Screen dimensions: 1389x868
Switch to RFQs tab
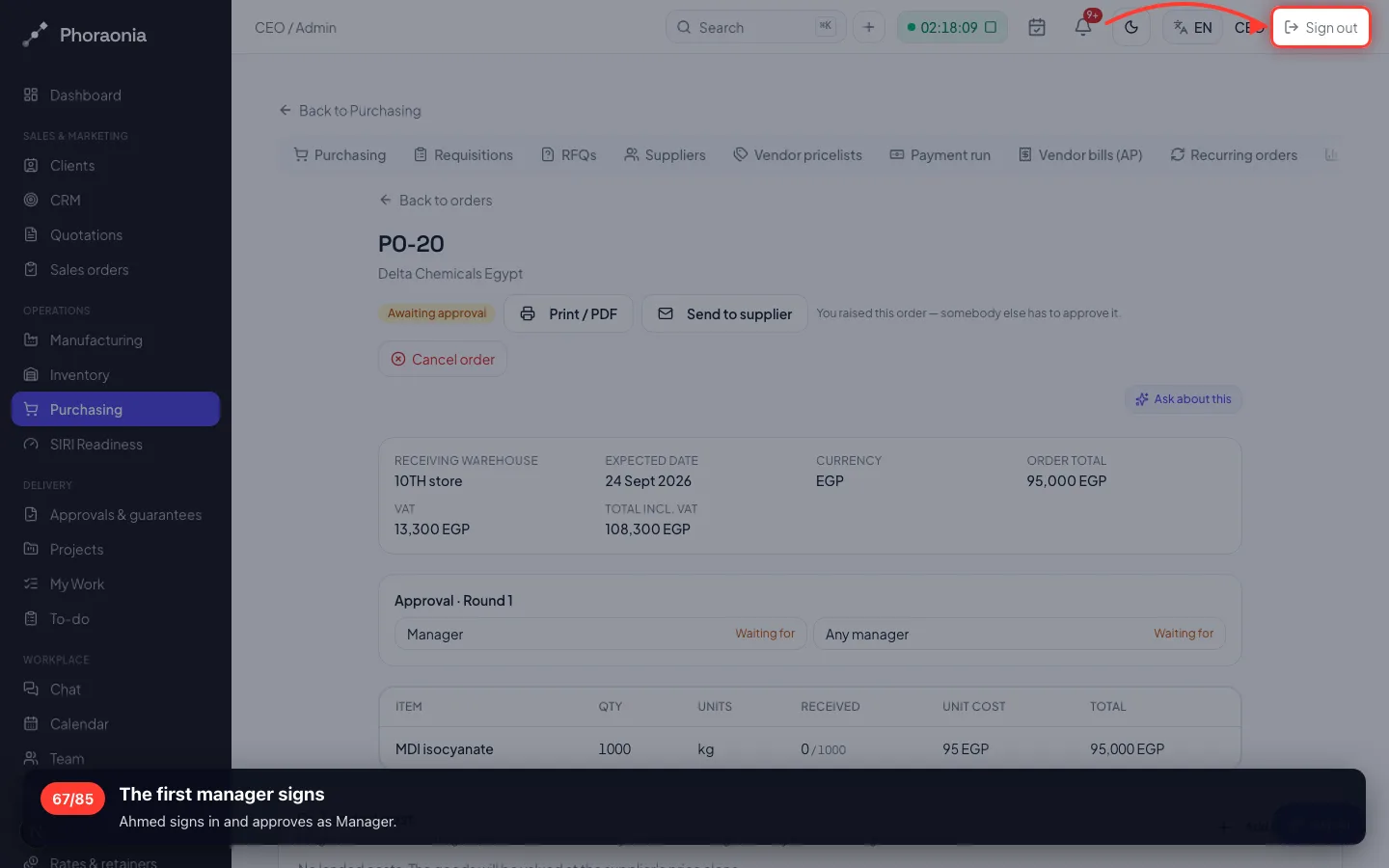tap(569, 155)
